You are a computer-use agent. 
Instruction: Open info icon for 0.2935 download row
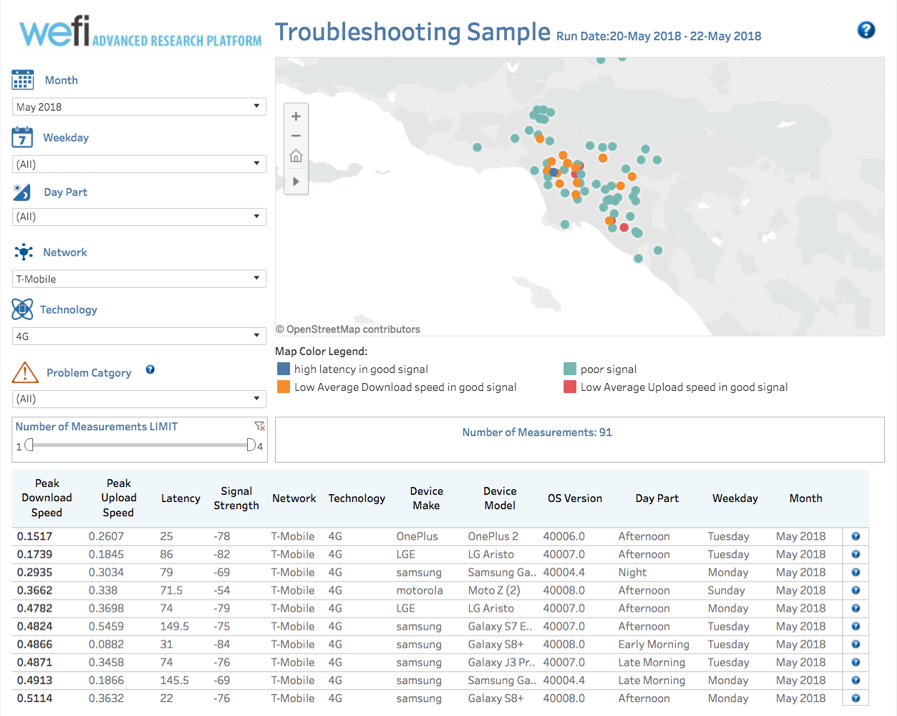(856, 572)
